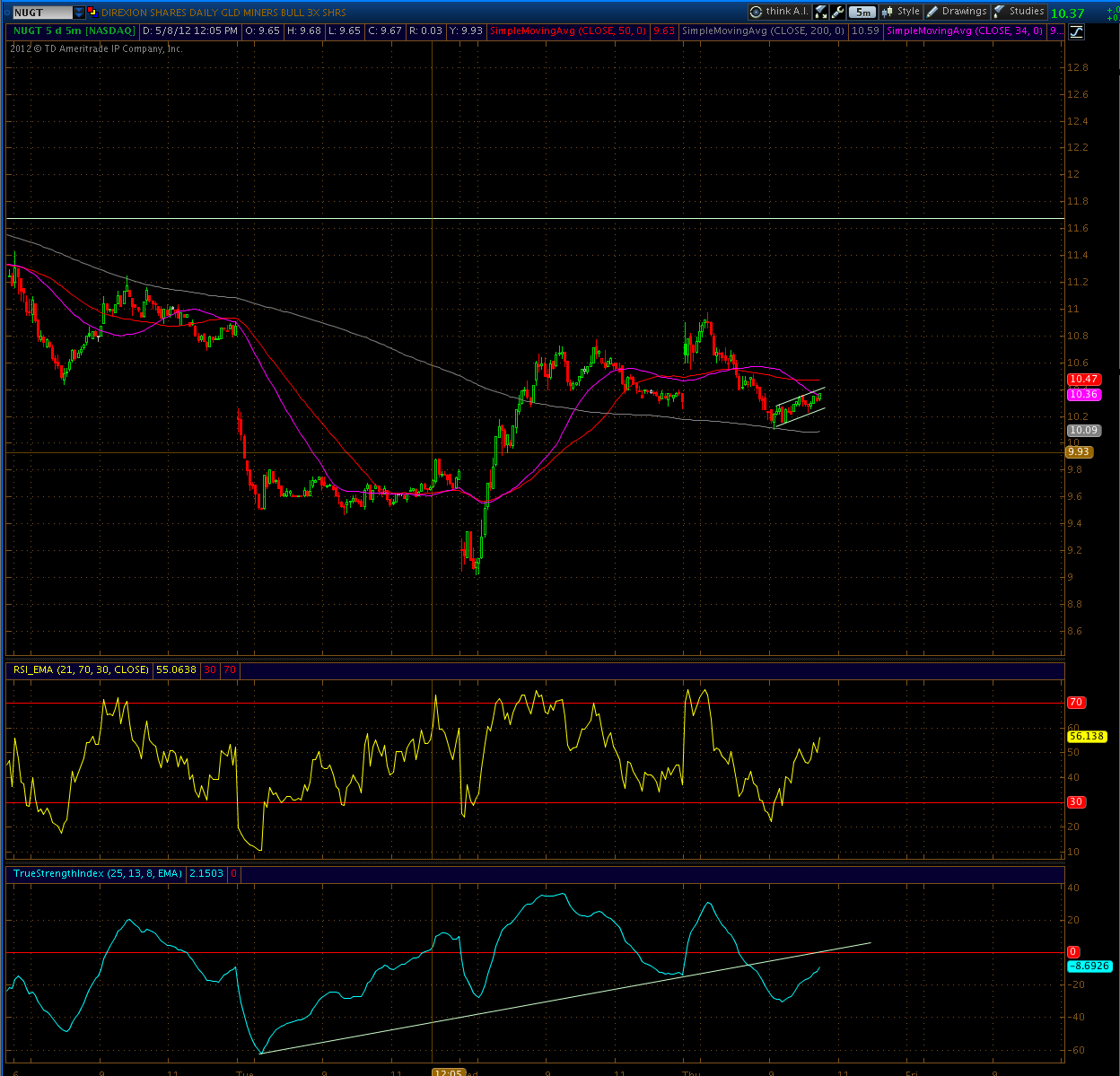Click the 9.93 price axis label
Image resolution: width=1120 pixels, height=1076 pixels.
pos(1080,452)
